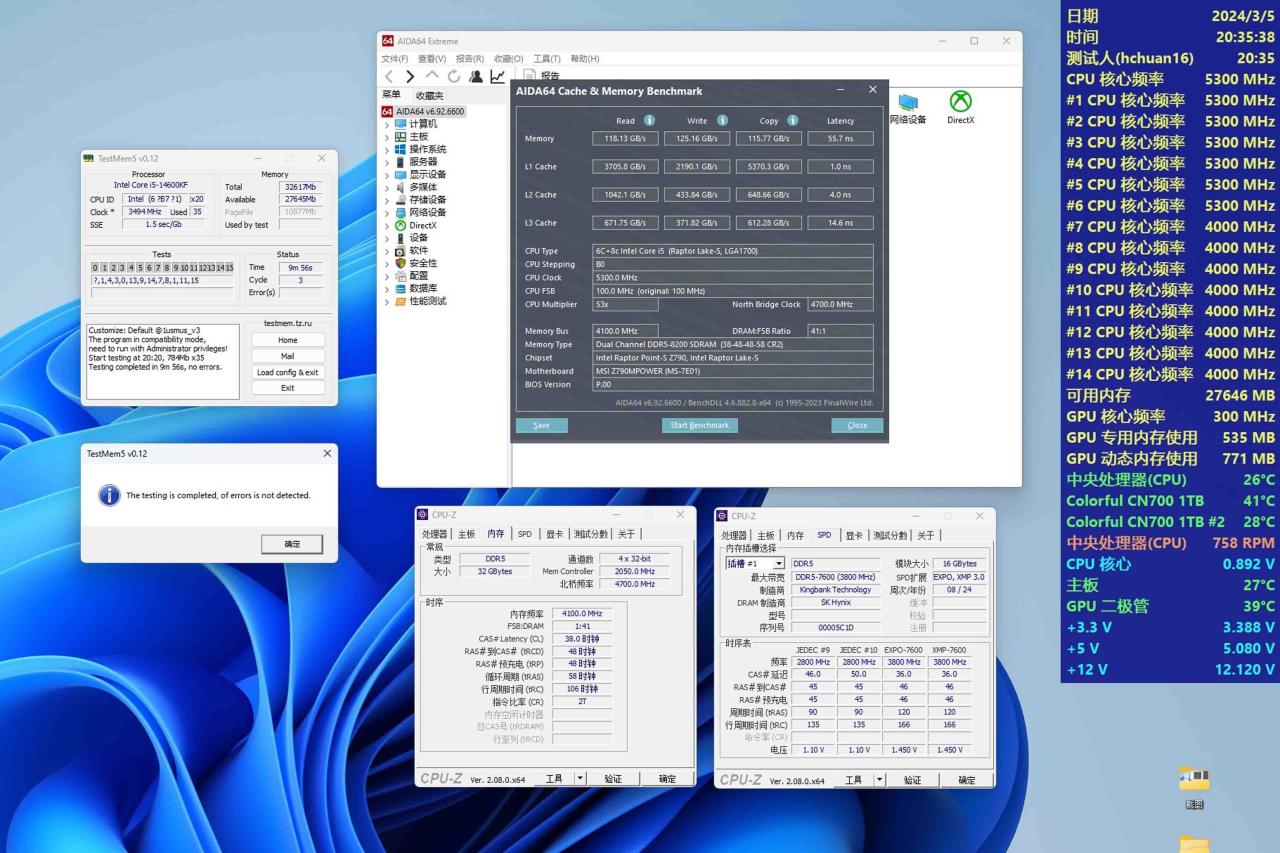Click Load config & exit in TestMem5

click(x=287, y=372)
